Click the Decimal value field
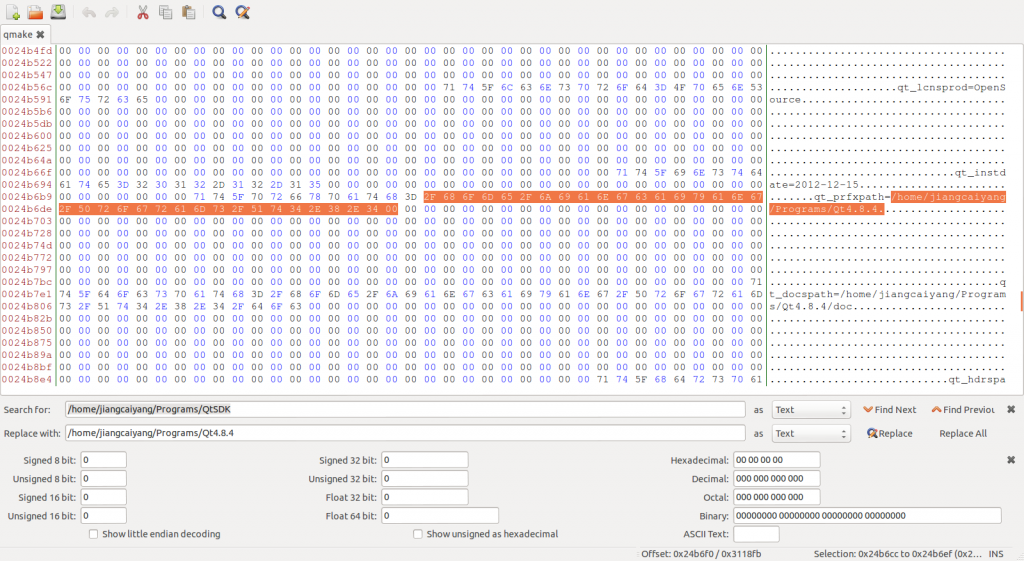This screenshot has height=561, width=1024. point(776,479)
